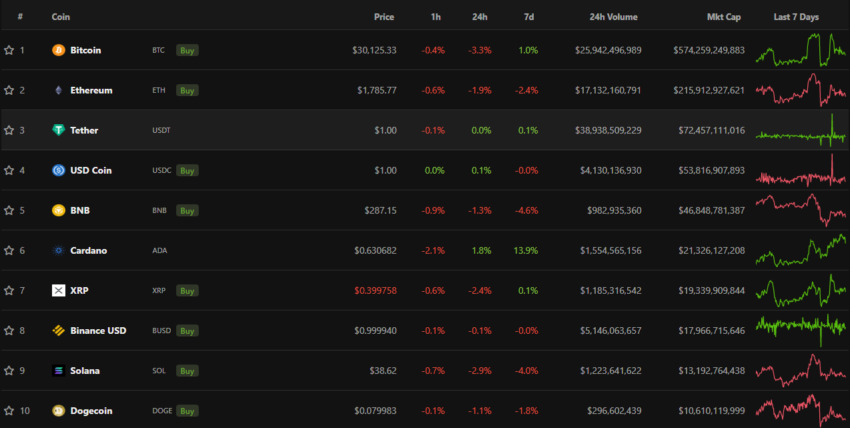Image resolution: width=850 pixels, height=428 pixels.
Task: Favorite Ethereum with its star
Action: [x=9, y=90]
